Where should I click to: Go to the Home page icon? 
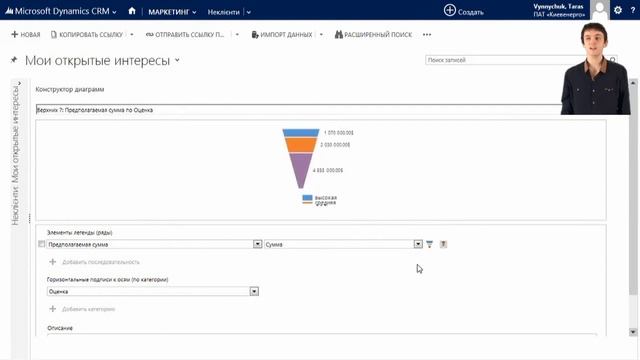tap(132, 11)
